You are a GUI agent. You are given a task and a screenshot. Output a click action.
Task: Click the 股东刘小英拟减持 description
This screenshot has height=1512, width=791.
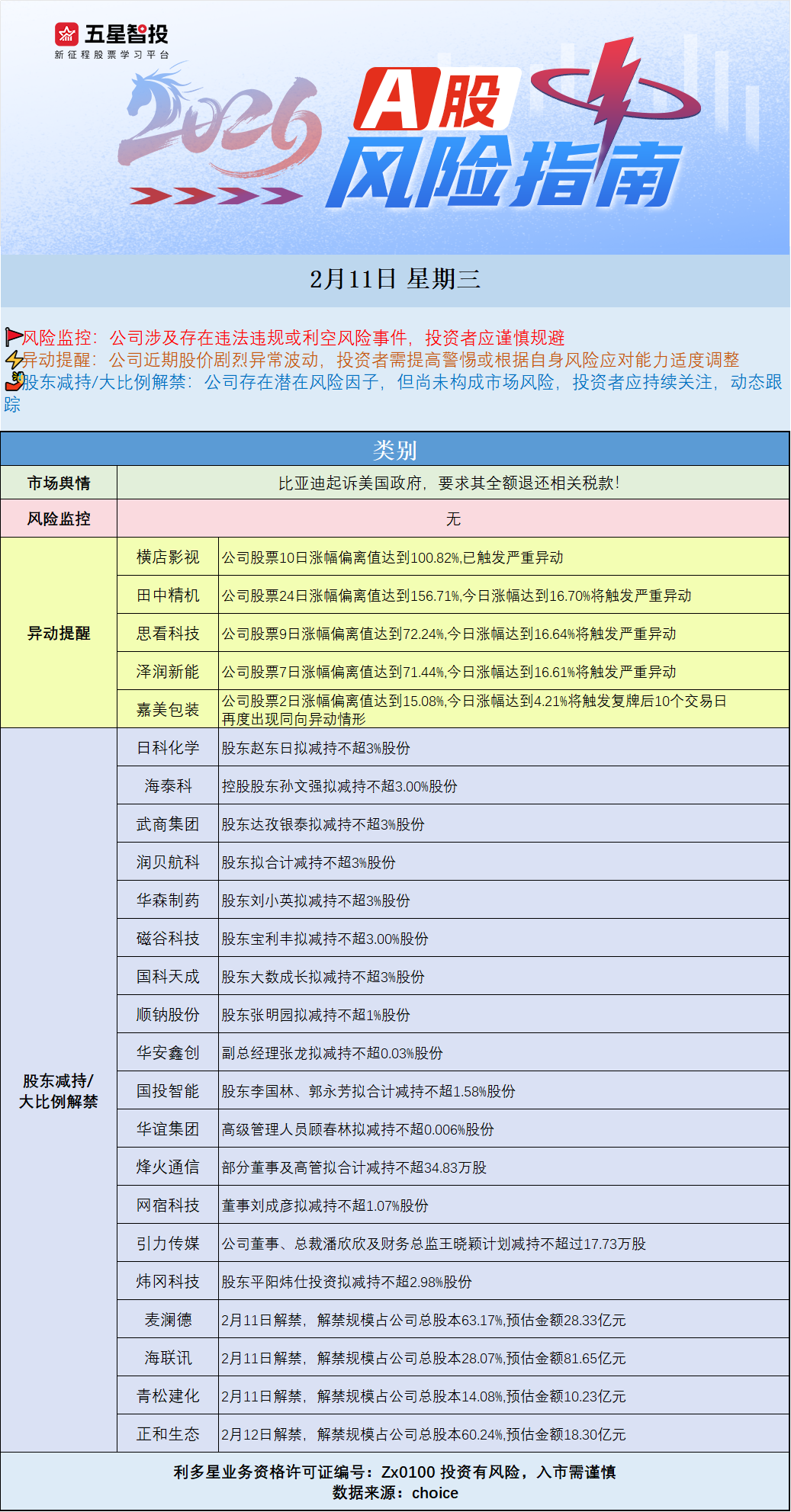tap(316, 900)
